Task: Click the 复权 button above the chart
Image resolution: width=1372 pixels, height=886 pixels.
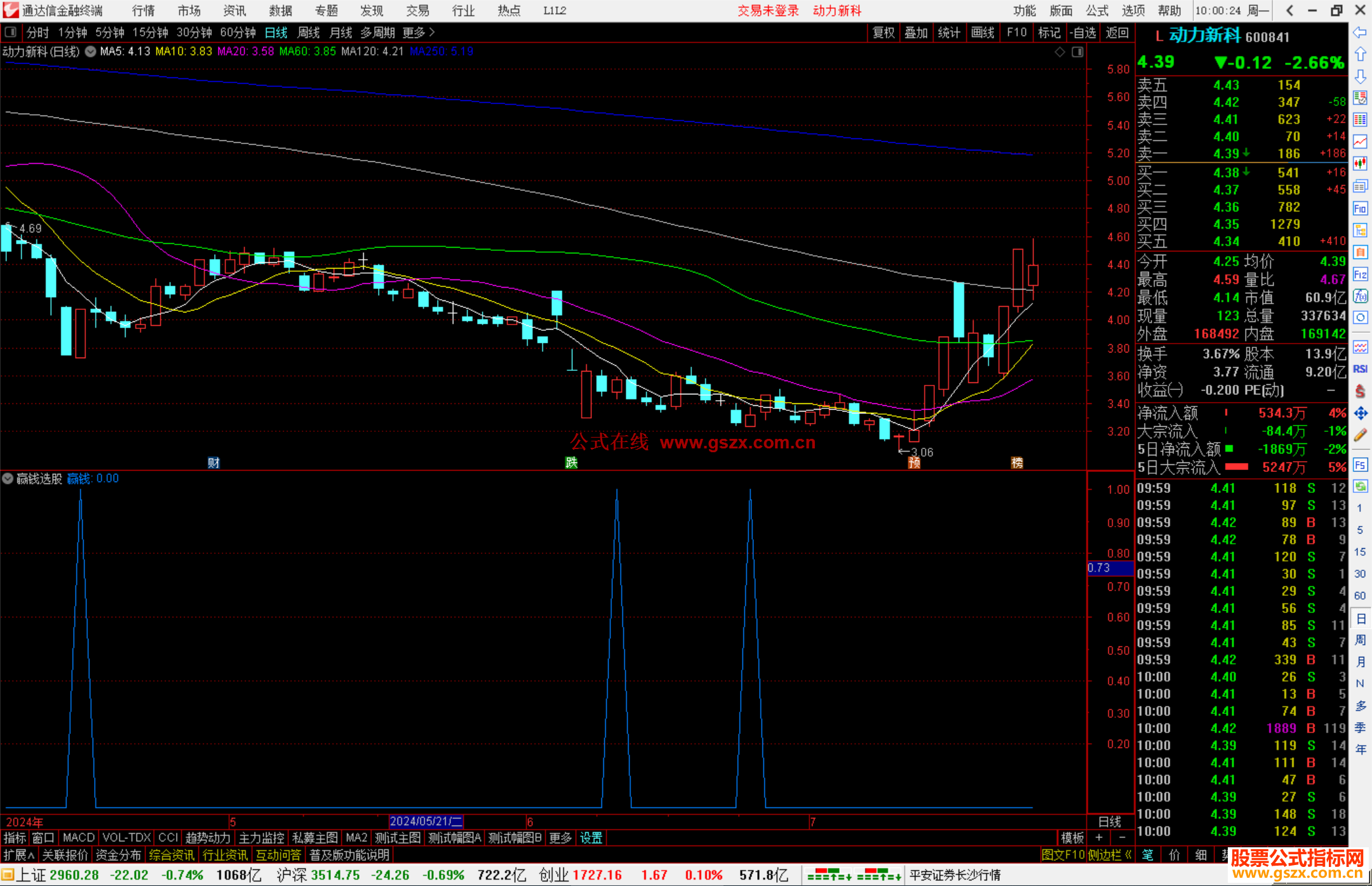Action: click(x=883, y=32)
